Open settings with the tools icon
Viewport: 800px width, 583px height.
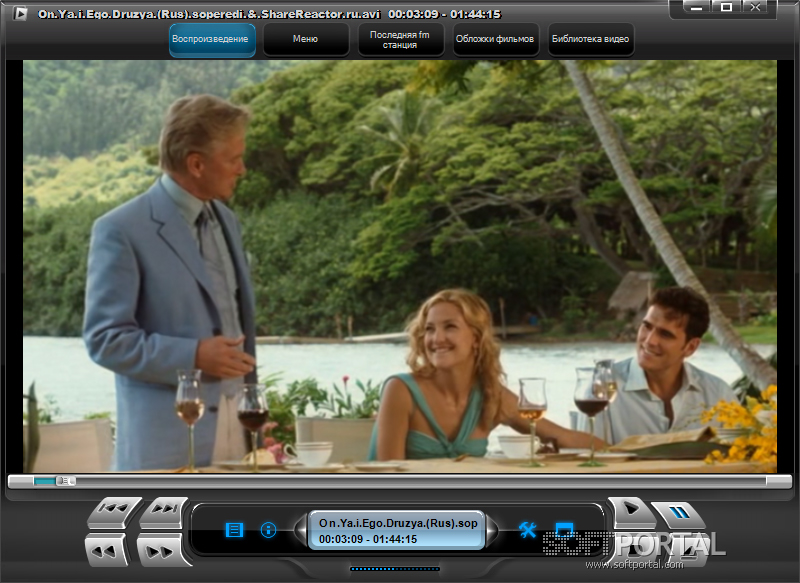(528, 530)
